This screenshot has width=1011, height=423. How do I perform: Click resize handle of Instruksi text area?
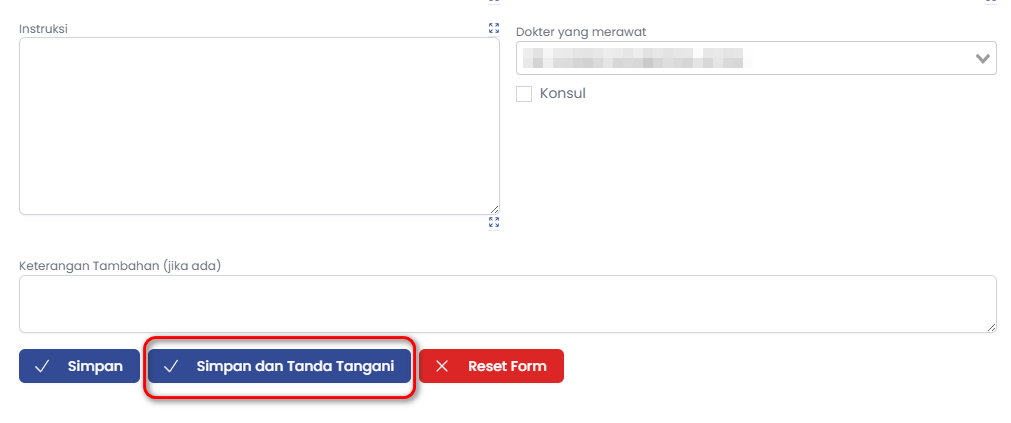pos(494,209)
